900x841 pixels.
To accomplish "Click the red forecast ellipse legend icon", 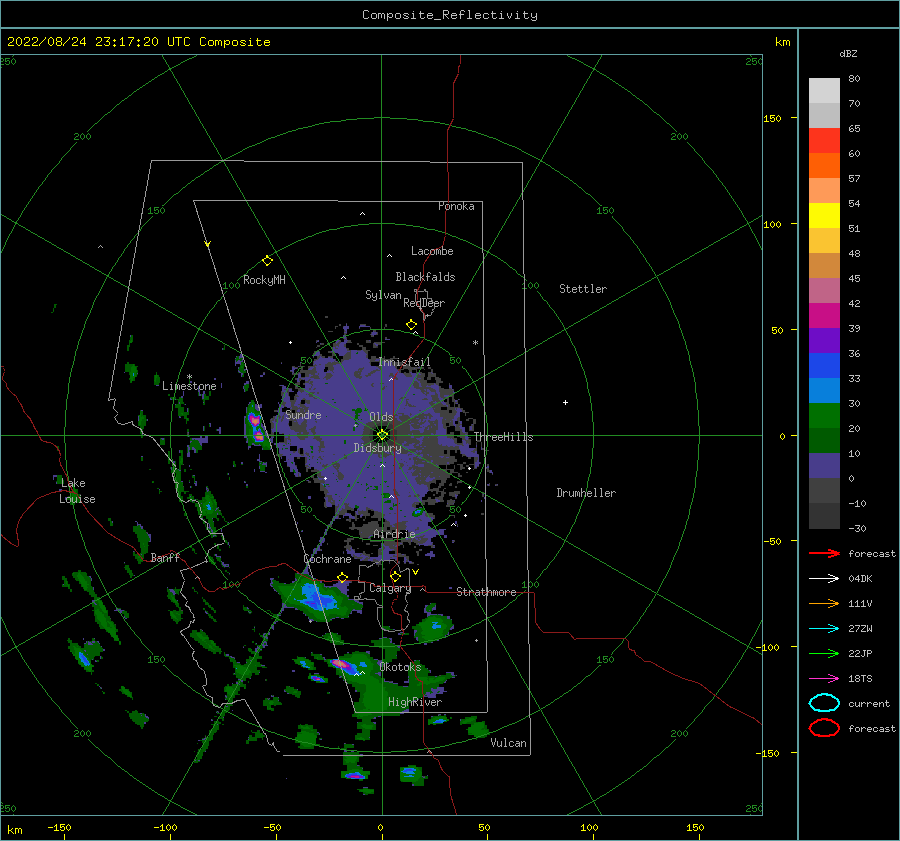I will tap(824, 728).
